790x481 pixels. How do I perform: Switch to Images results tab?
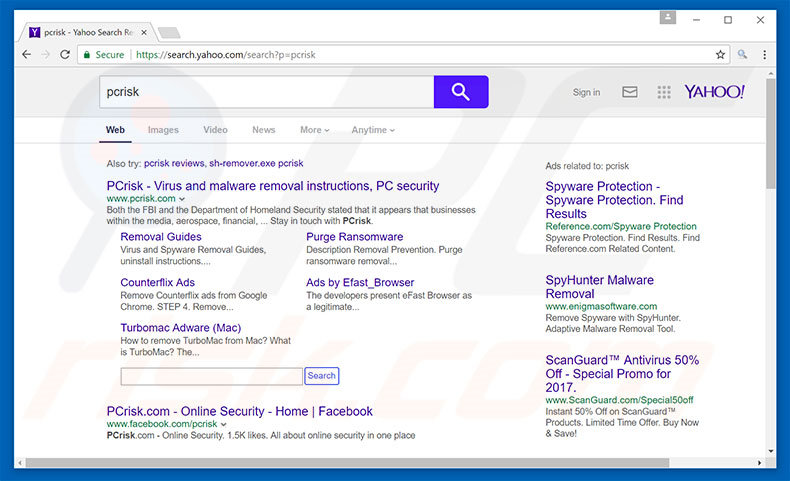click(163, 130)
